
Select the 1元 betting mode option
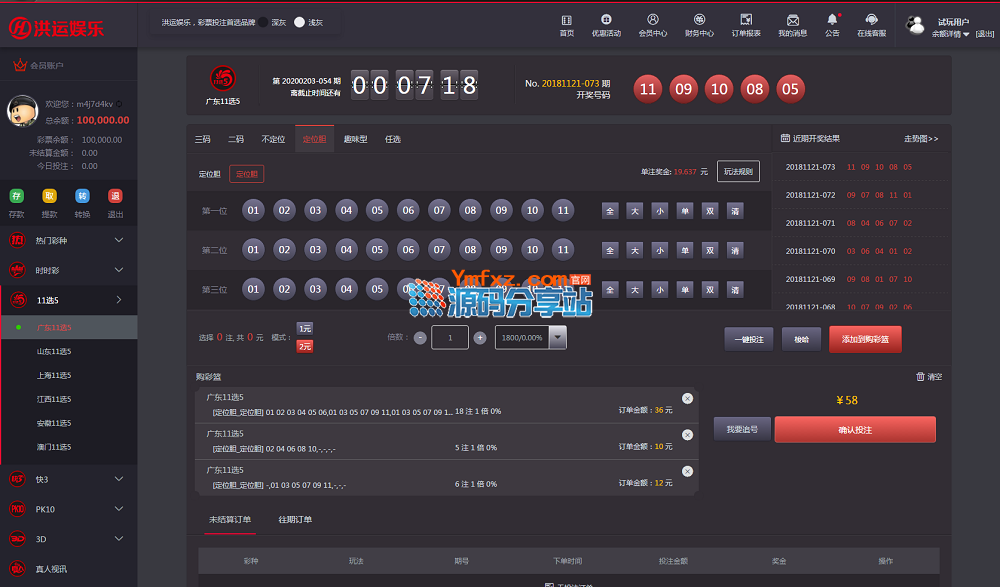pyautogui.click(x=305, y=328)
